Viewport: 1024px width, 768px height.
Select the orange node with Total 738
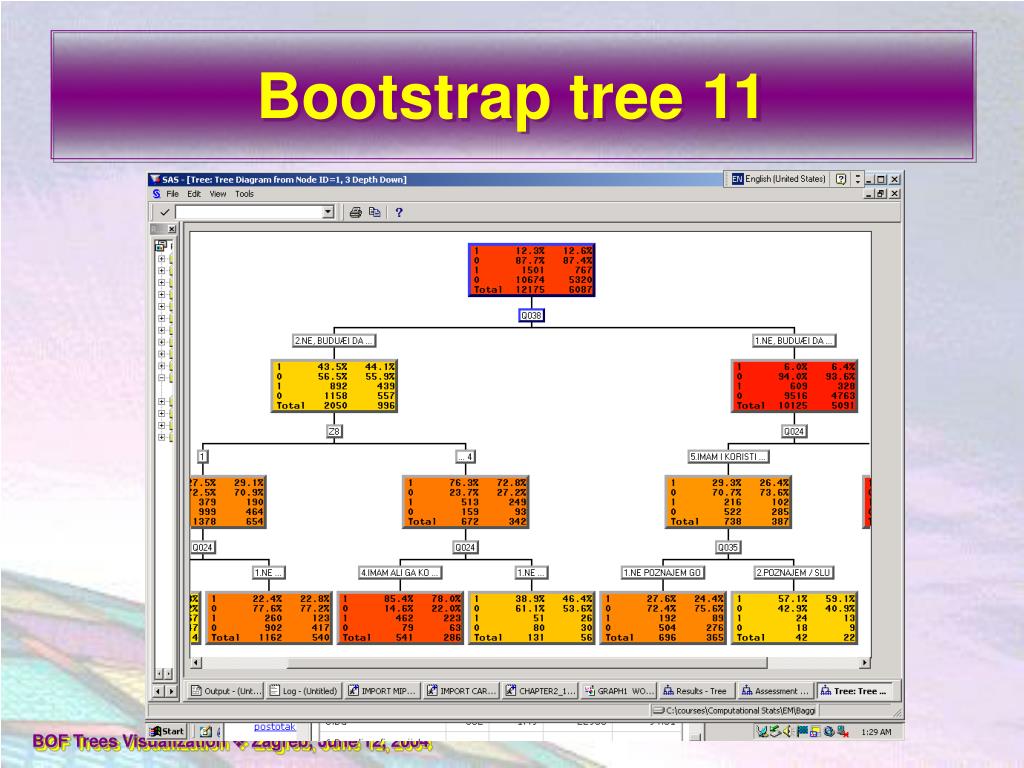tap(728, 502)
